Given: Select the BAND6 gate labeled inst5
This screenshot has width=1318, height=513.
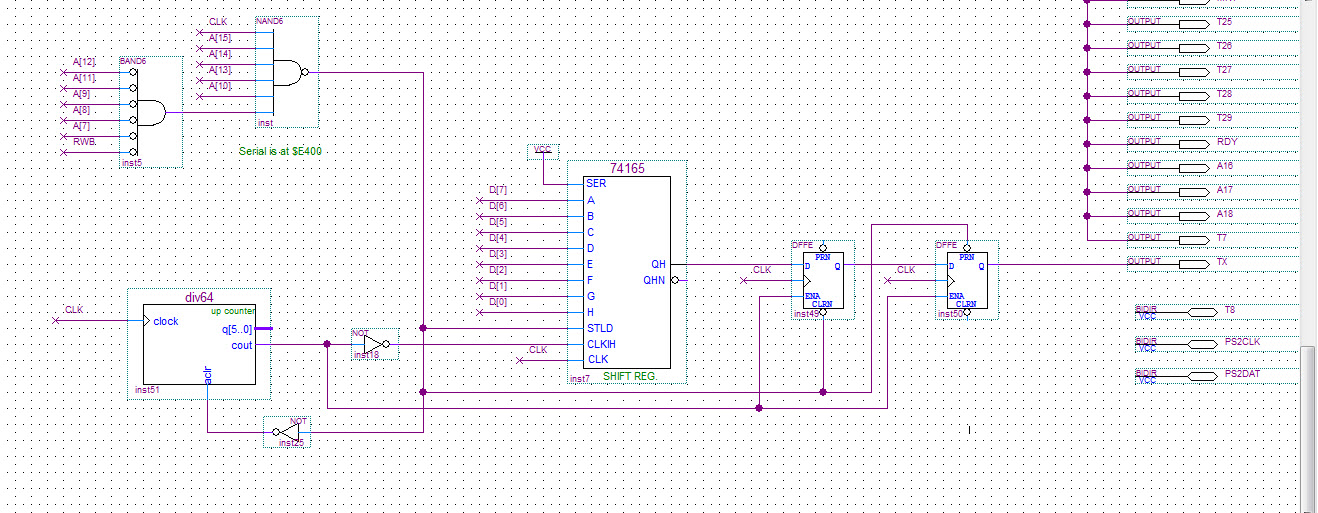Looking at the screenshot, I should pos(150,112).
